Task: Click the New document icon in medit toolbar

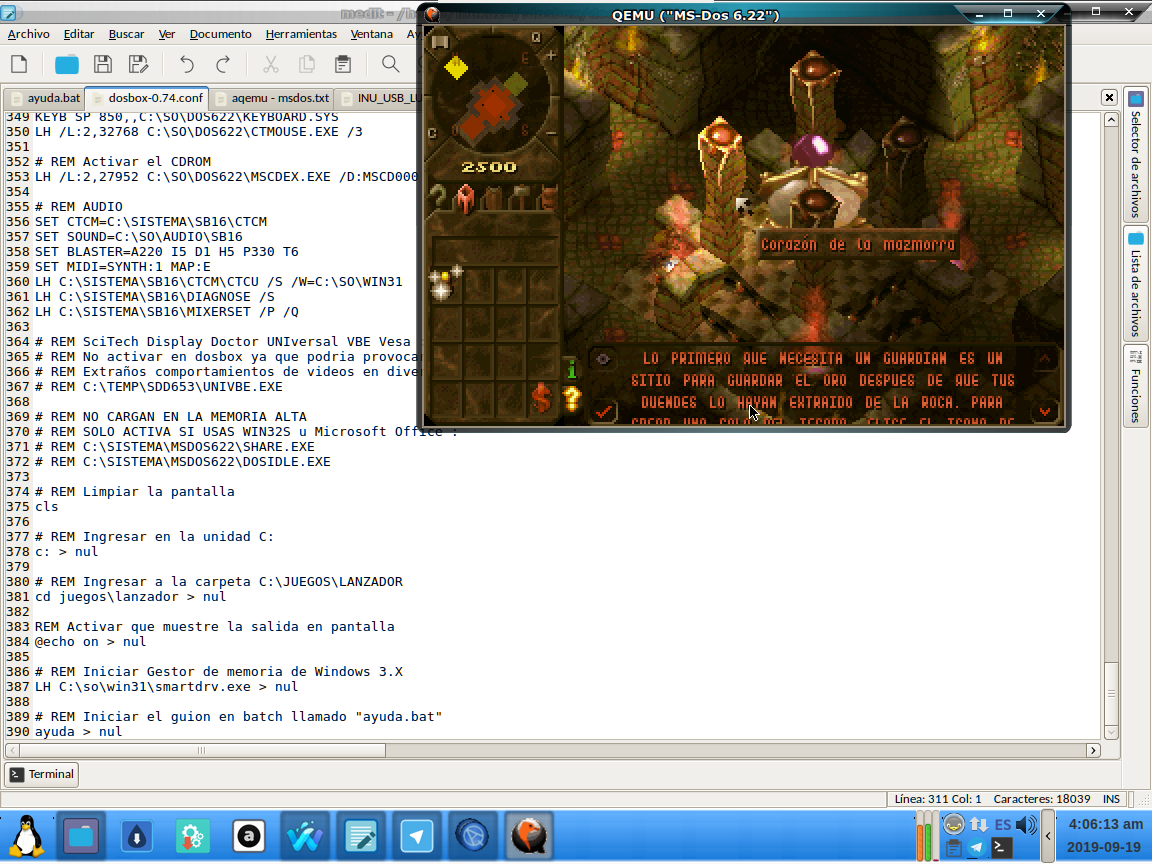Action: click(20, 65)
